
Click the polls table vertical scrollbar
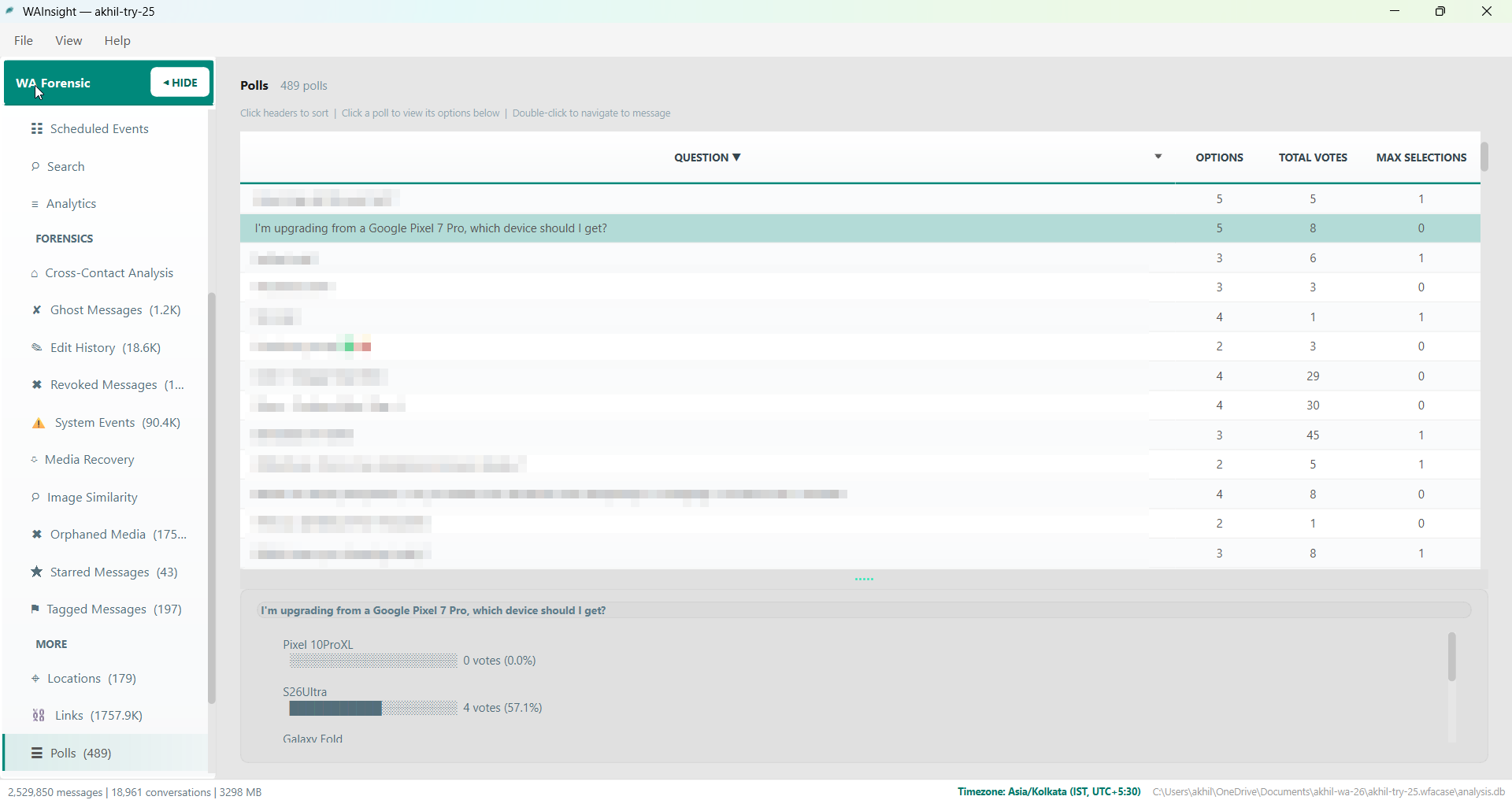tap(1484, 157)
